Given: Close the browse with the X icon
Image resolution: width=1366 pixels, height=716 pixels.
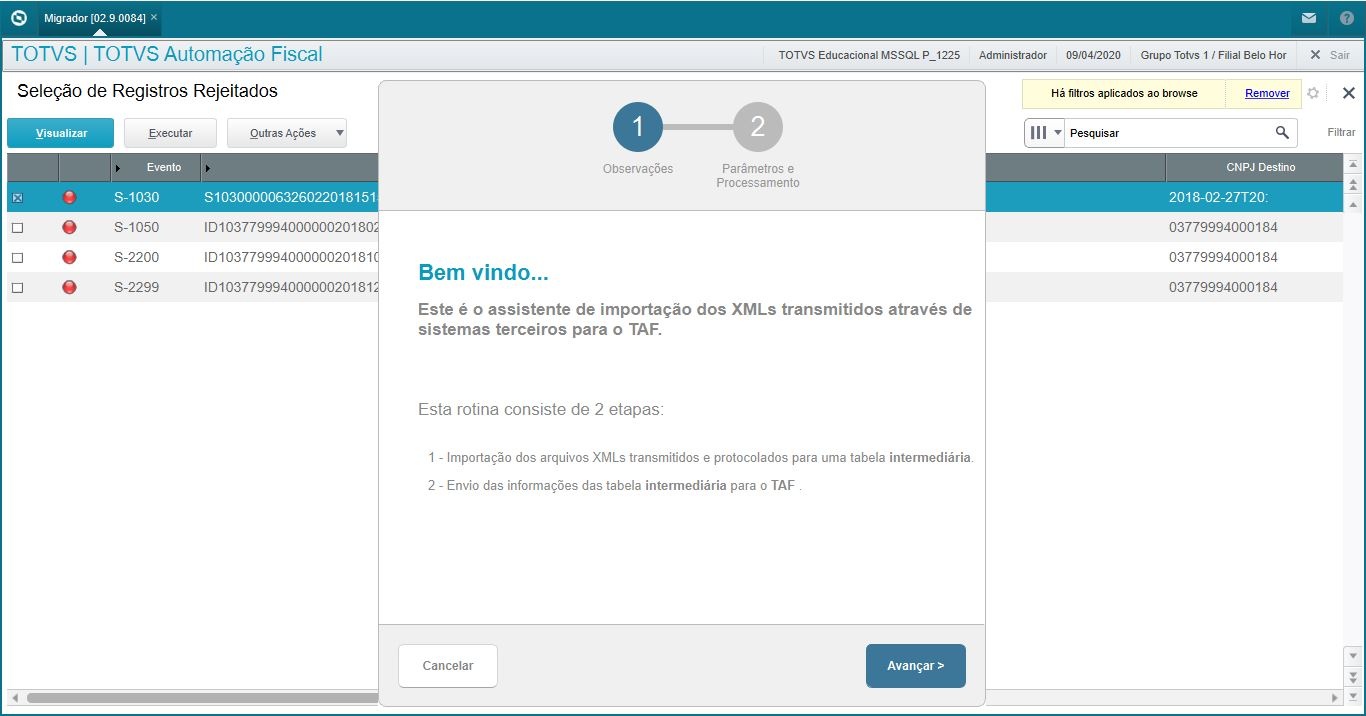Looking at the screenshot, I should [x=1348, y=93].
